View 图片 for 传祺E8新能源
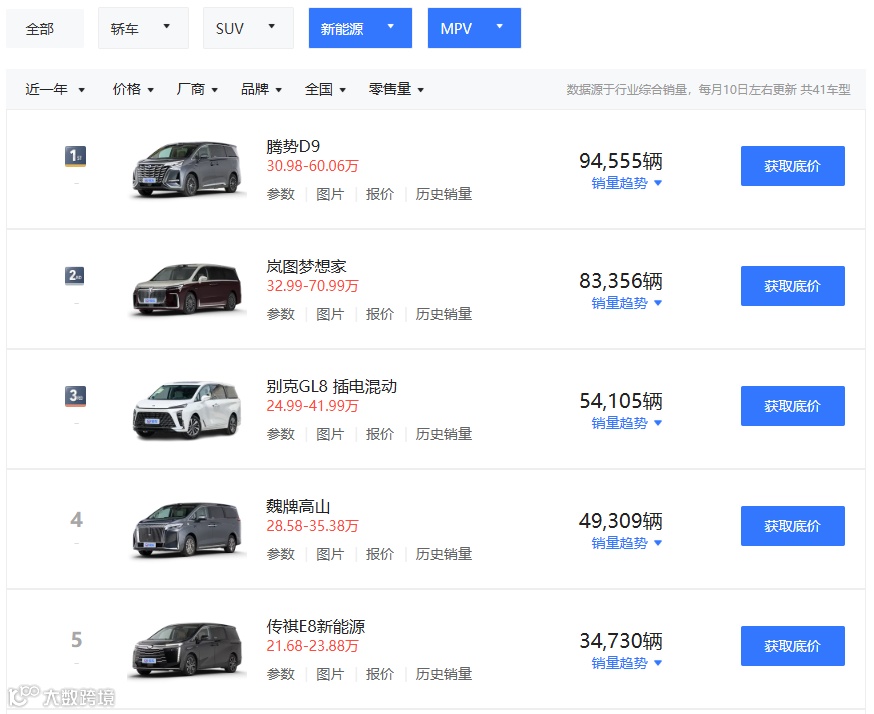 330,673
